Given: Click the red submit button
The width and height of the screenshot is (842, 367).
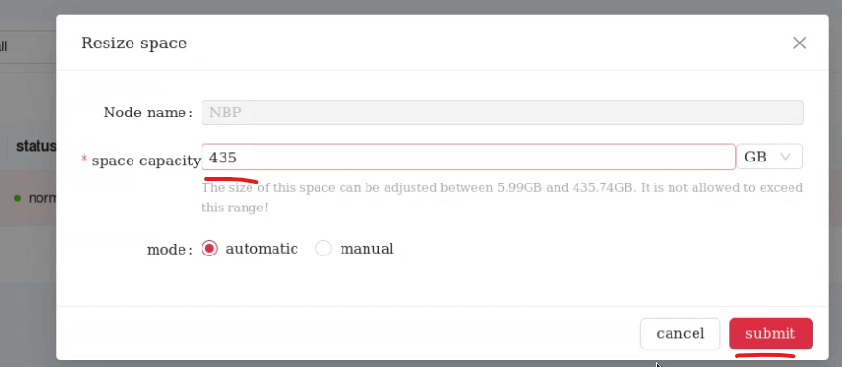Looking at the screenshot, I should click(770, 334).
